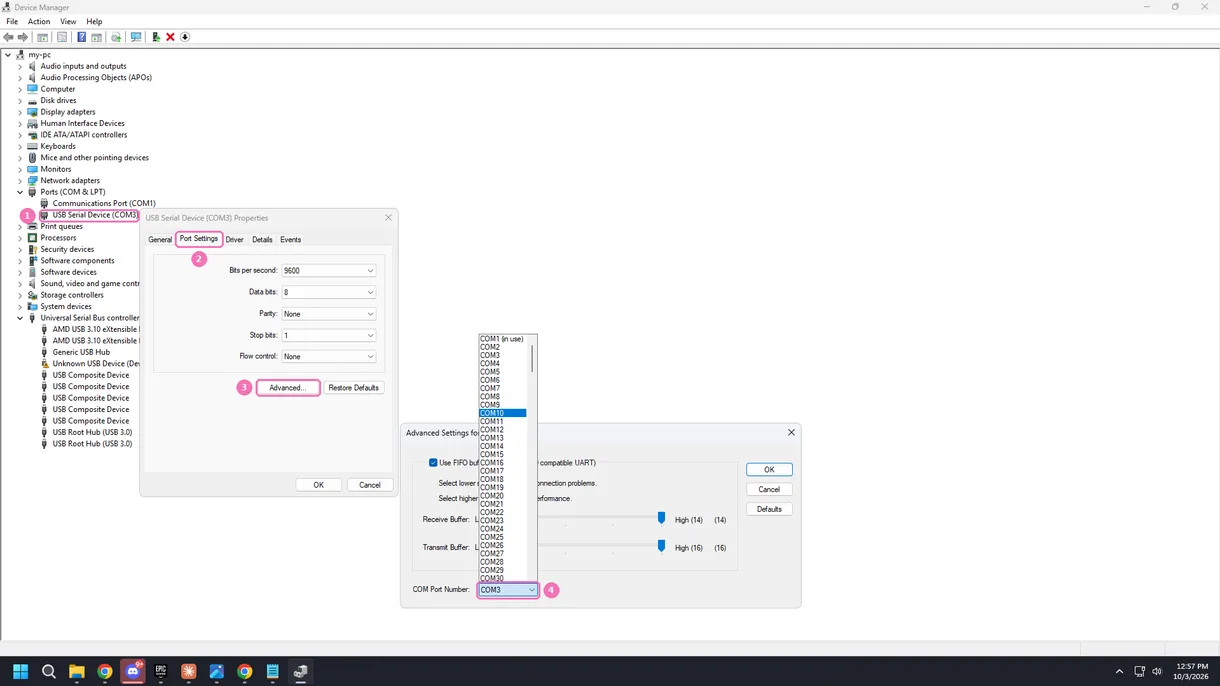The image size is (1220, 686).
Task: Select COM5 in the port list
Action: click(502, 372)
